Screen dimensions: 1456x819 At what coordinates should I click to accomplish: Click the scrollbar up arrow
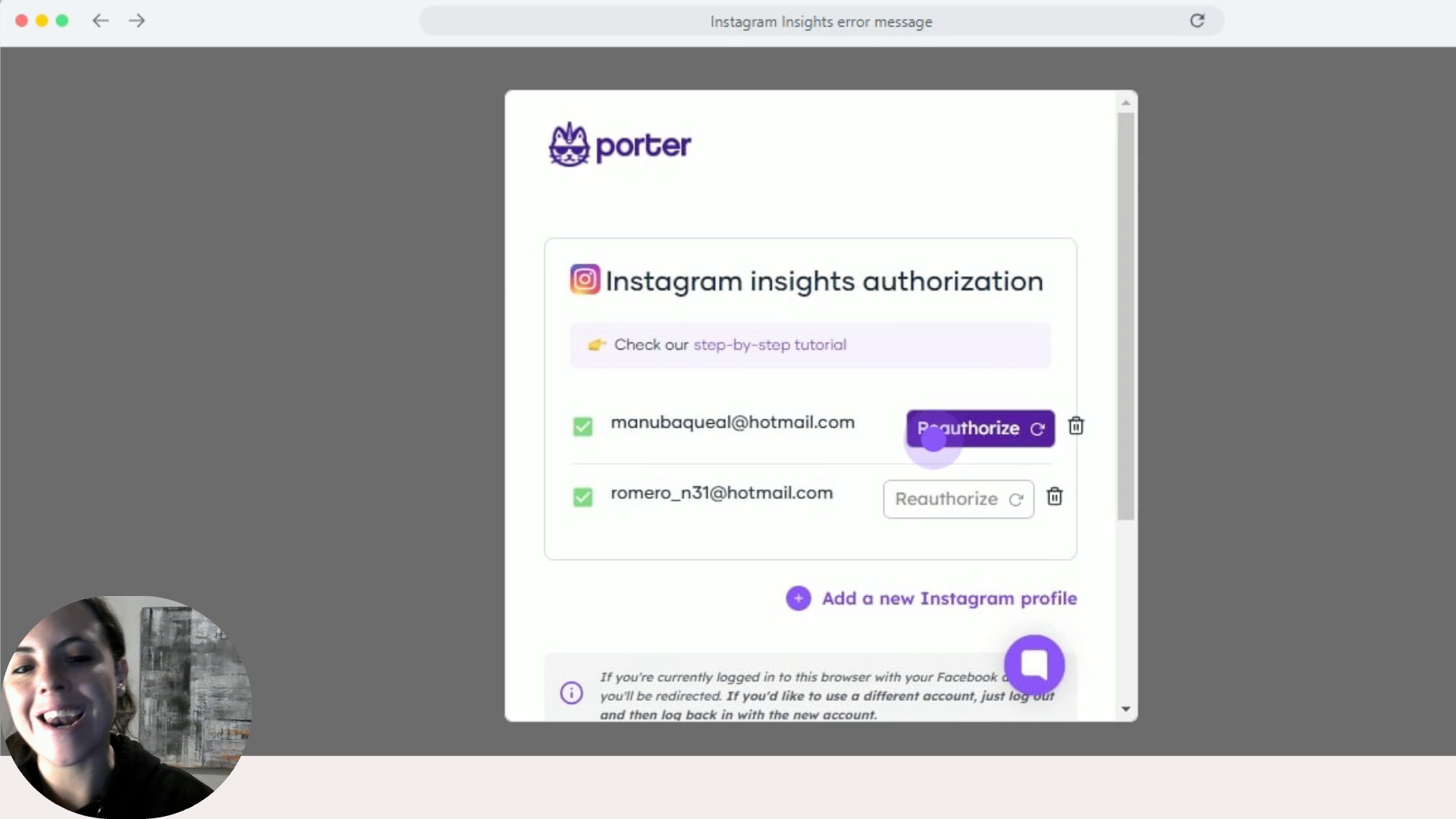(1125, 102)
